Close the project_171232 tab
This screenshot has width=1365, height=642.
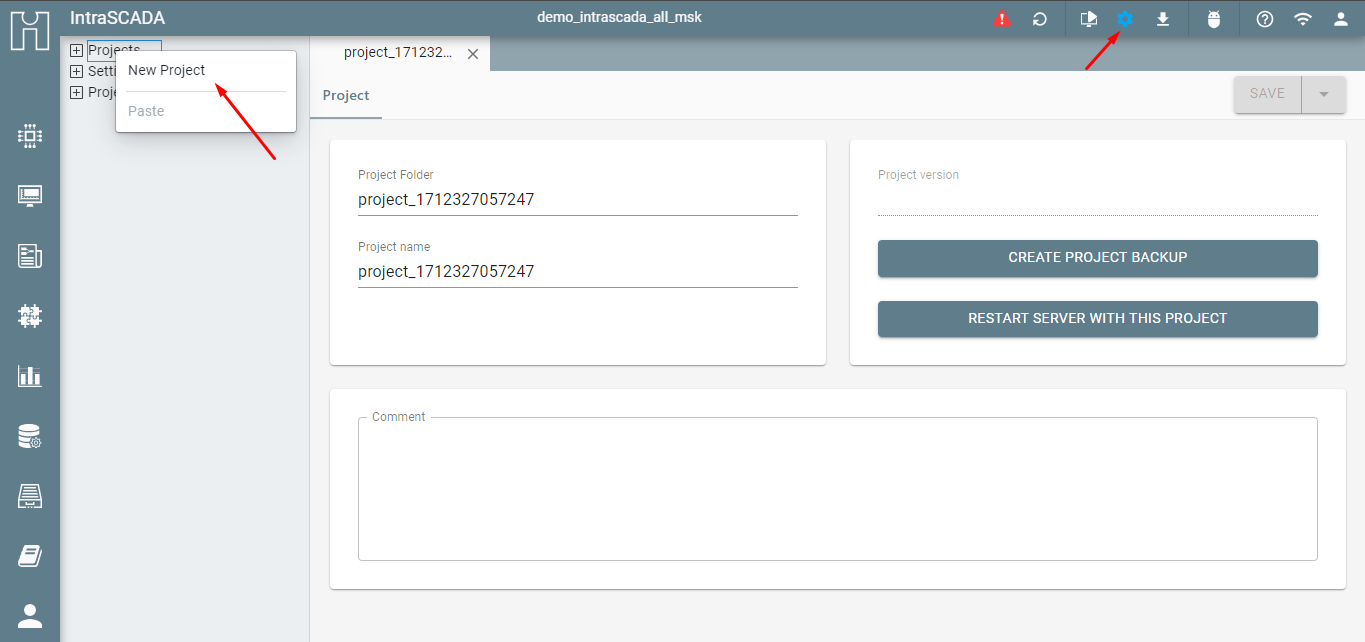tap(473, 54)
